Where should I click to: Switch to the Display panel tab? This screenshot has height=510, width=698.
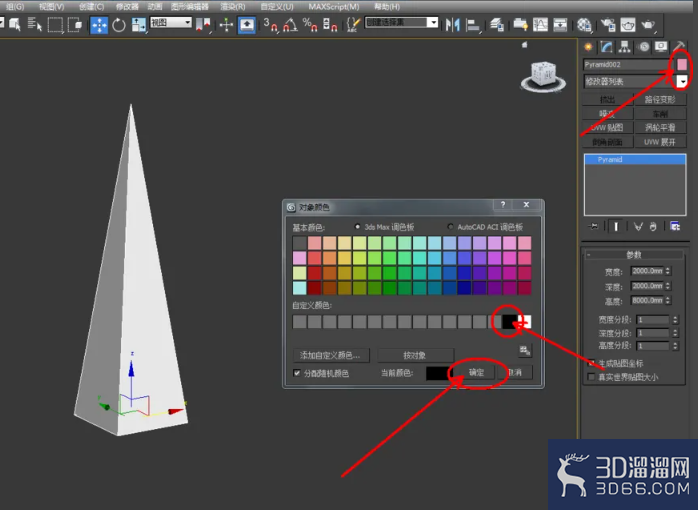[x=661, y=47]
